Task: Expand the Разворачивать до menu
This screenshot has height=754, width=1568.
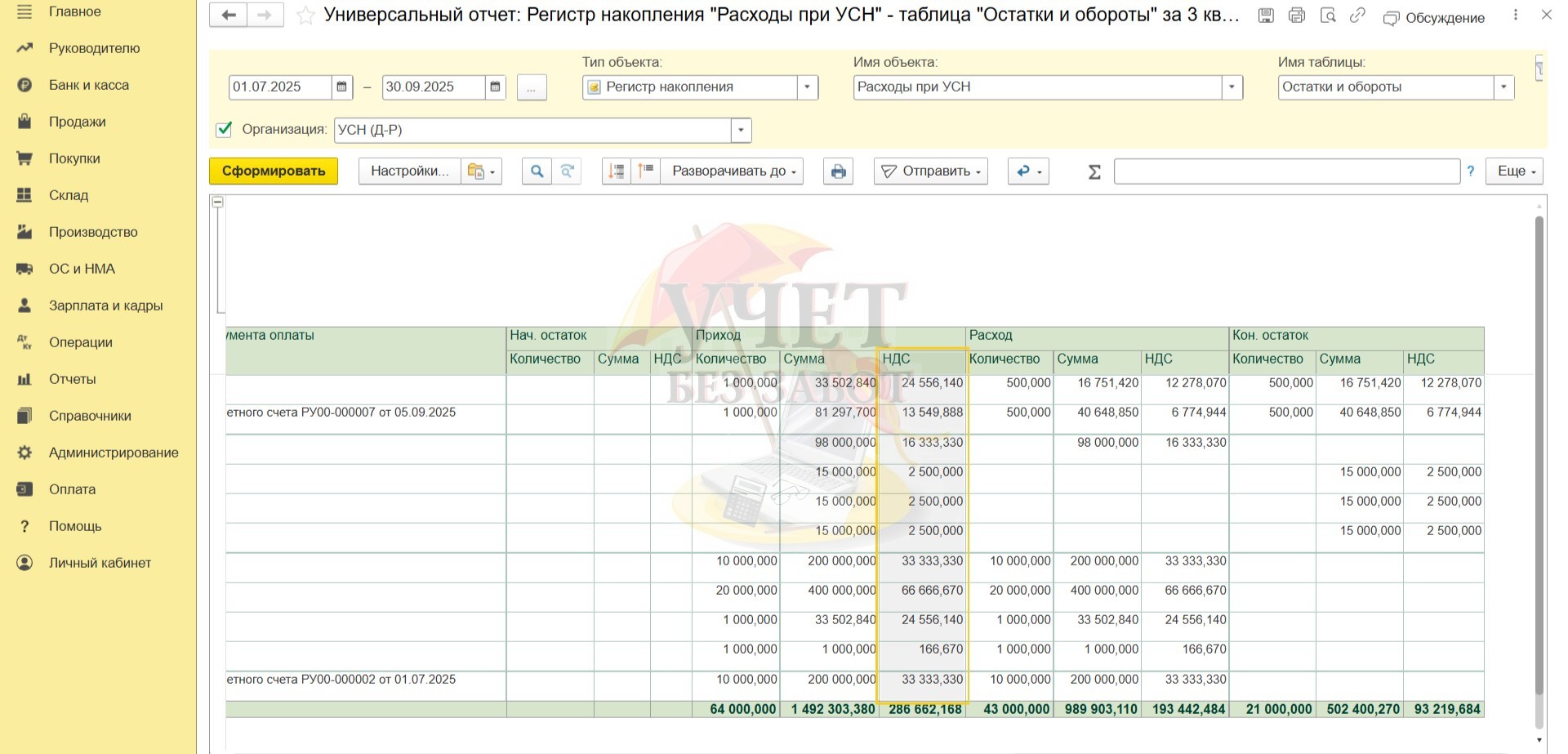Action: click(x=733, y=172)
